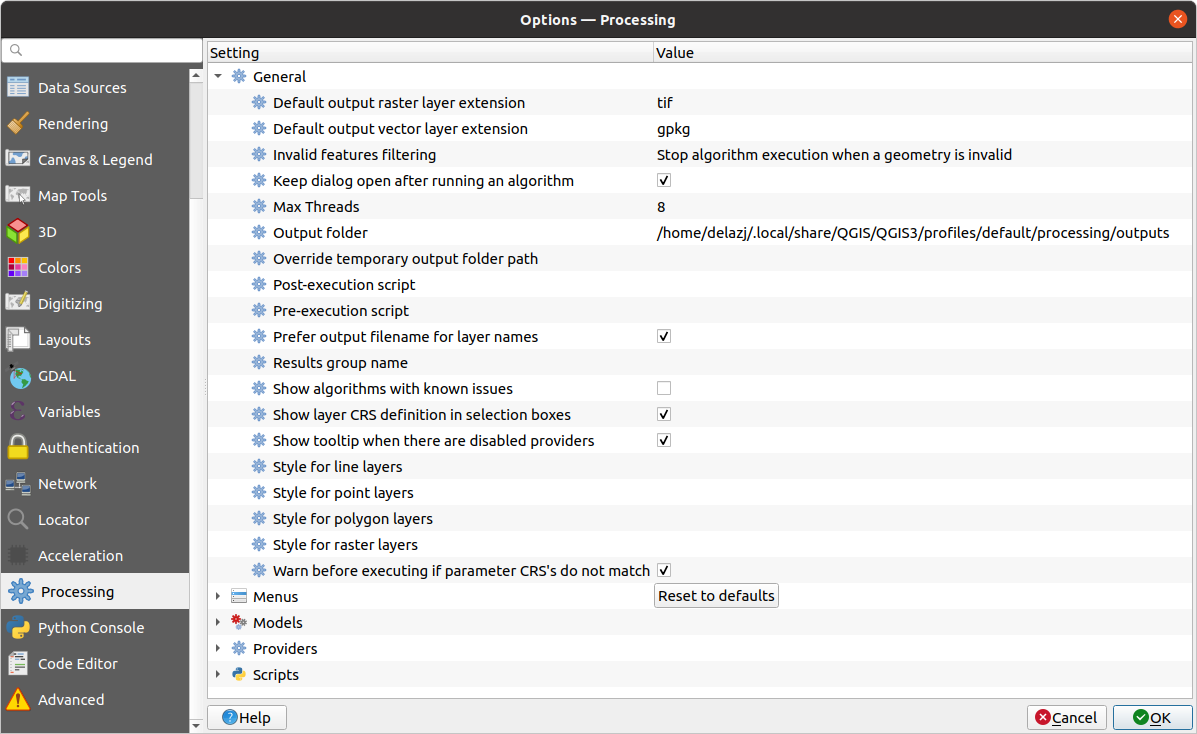This screenshot has width=1197, height=734.
Task: Open the Data Sources settings icon
Action: click(18, 88)
